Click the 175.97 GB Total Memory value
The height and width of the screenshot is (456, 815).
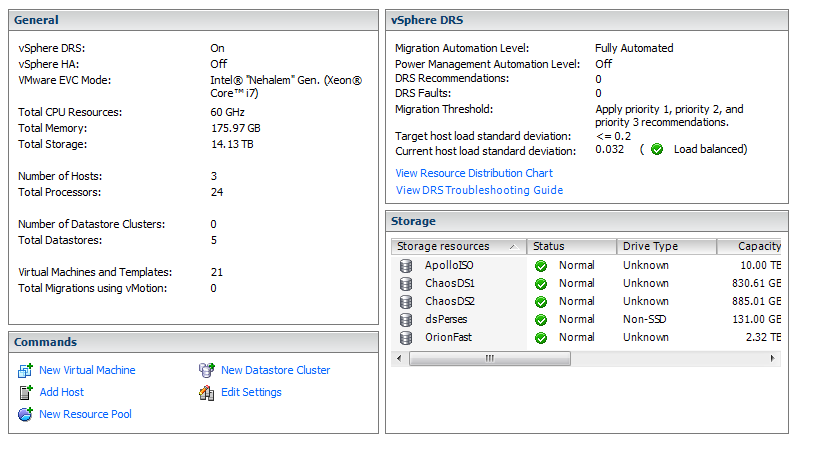point(235,128)
